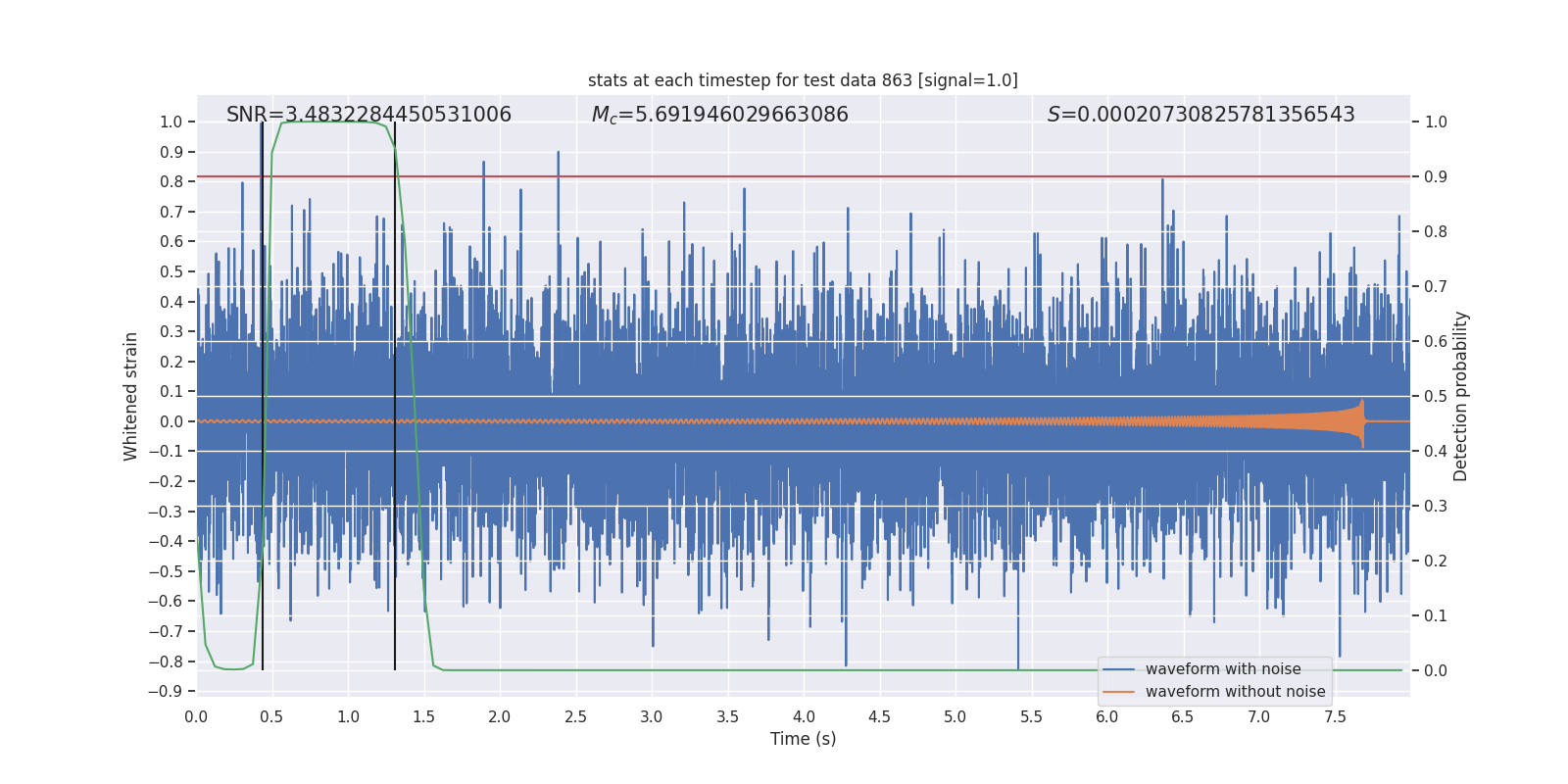
Task: Click detection probability tick label 1.0
Action: click(x=1436, y=122)
